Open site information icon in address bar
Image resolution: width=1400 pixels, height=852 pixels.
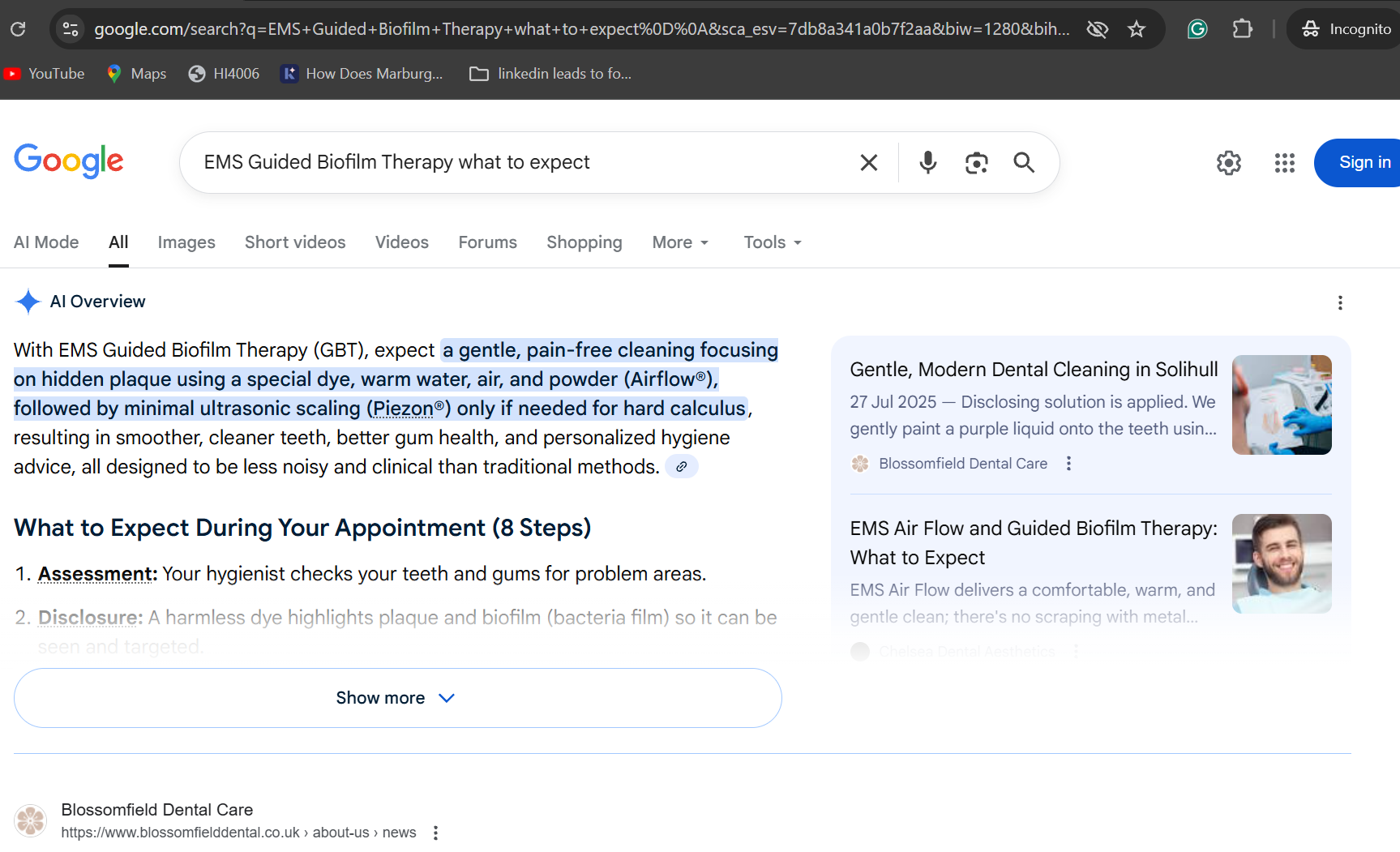click(x=71, y=29)
